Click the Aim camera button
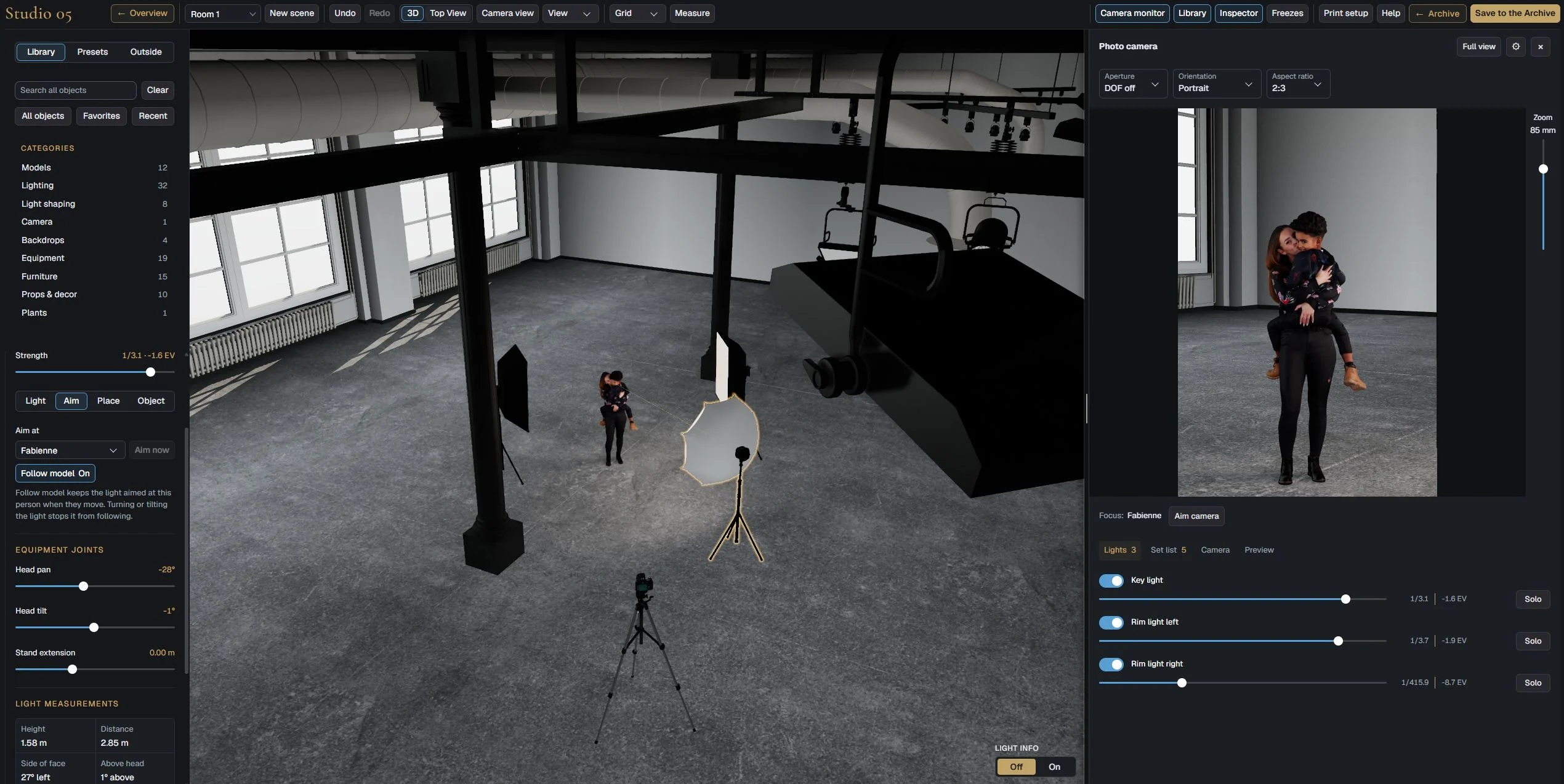The width and height of the screenshot is (1564, 784). [x=1196, y=516]
